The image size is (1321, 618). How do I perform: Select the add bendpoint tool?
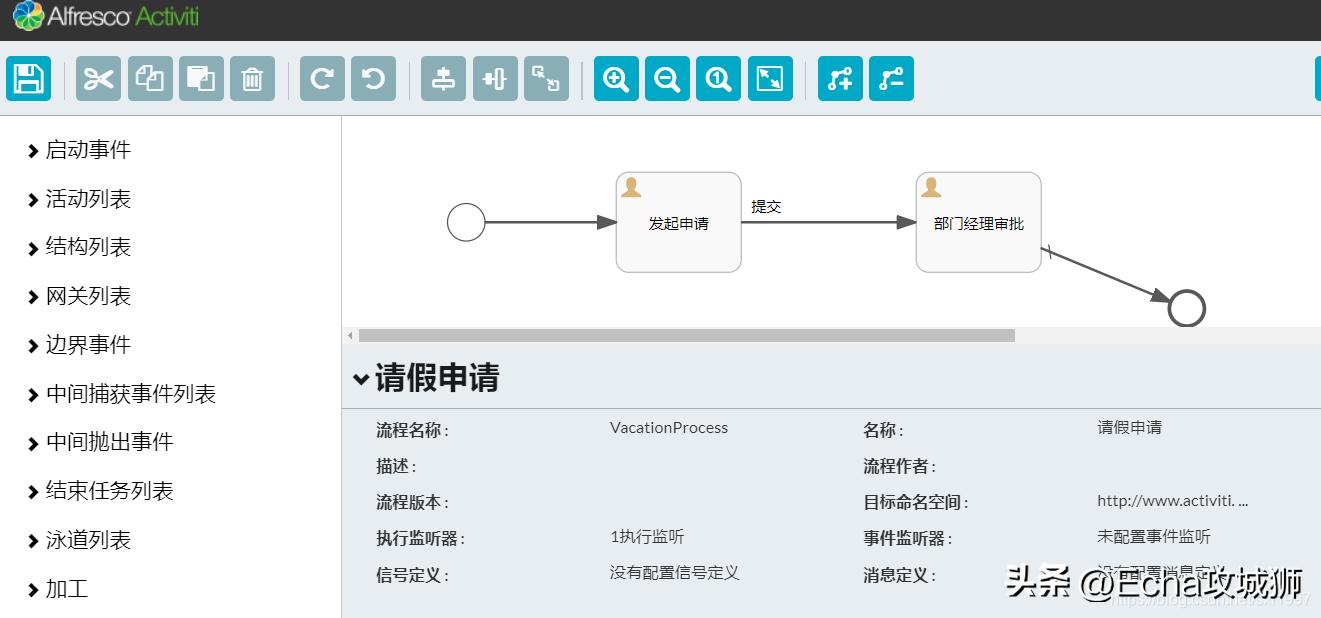[840, 78]
